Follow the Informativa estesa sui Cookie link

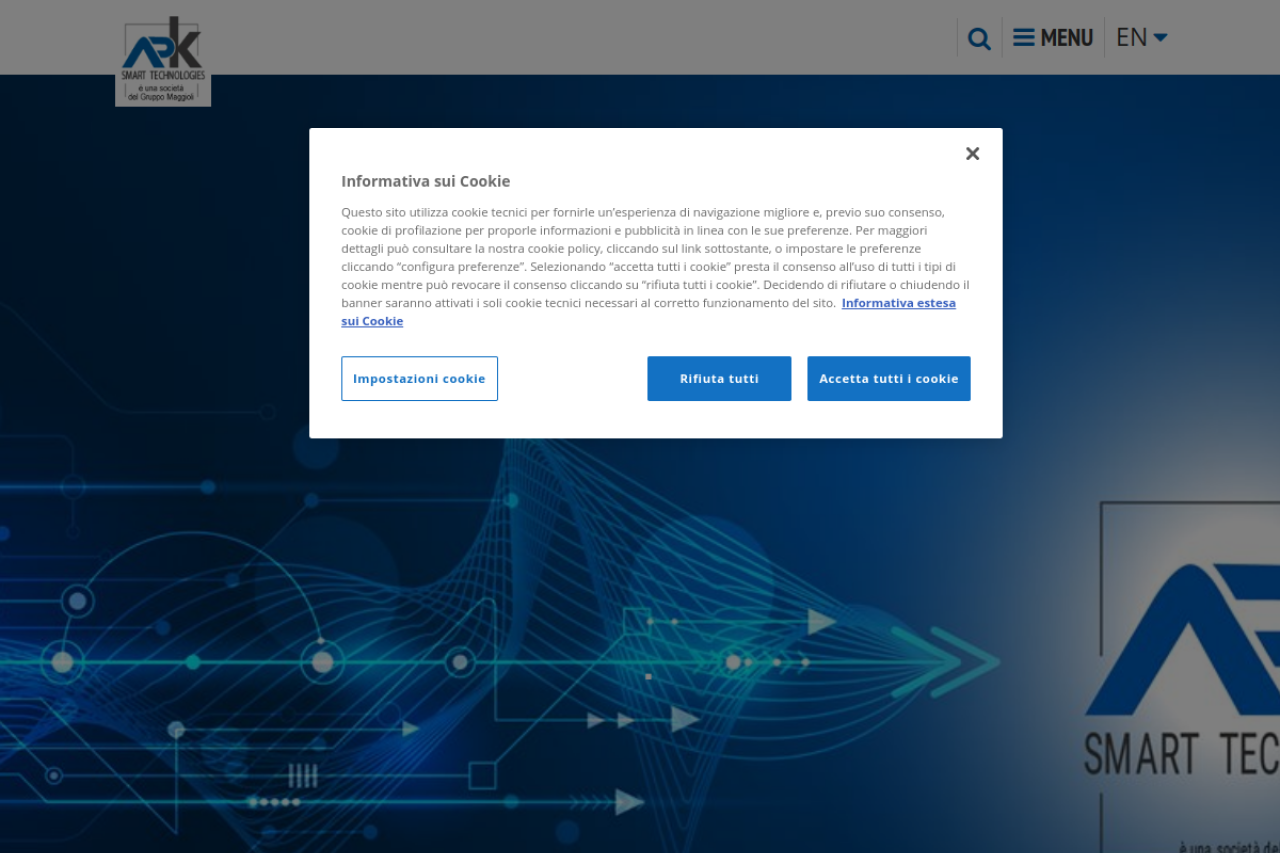coord(897,303)
